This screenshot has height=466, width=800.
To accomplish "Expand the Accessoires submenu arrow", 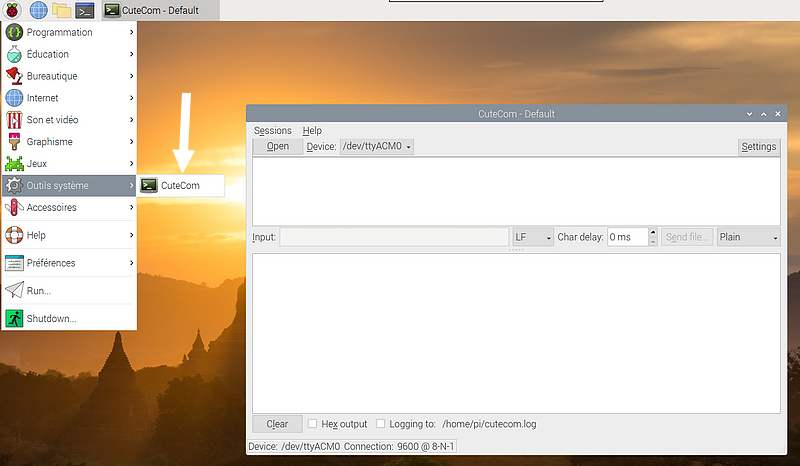I will point(132,207).
